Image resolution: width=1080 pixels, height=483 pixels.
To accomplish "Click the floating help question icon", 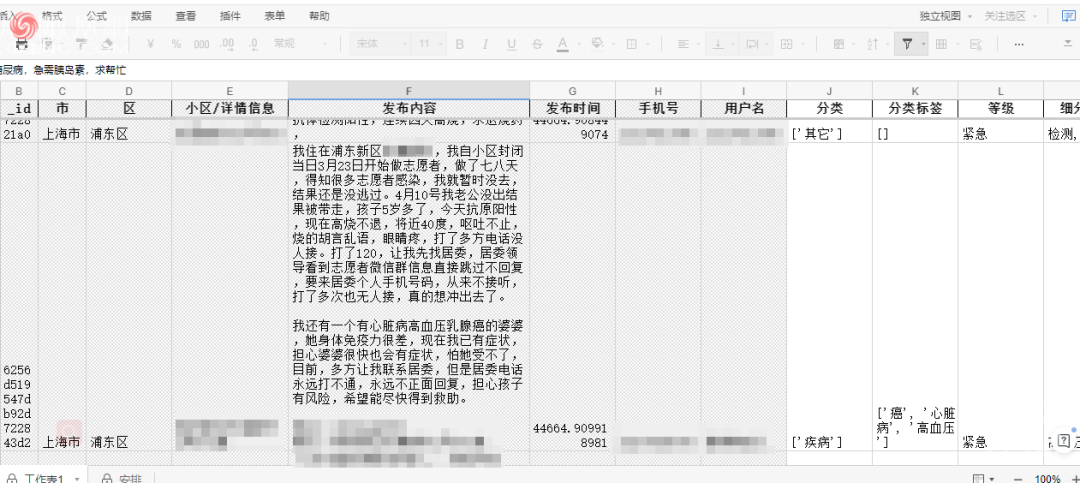I will (1063, 441).
